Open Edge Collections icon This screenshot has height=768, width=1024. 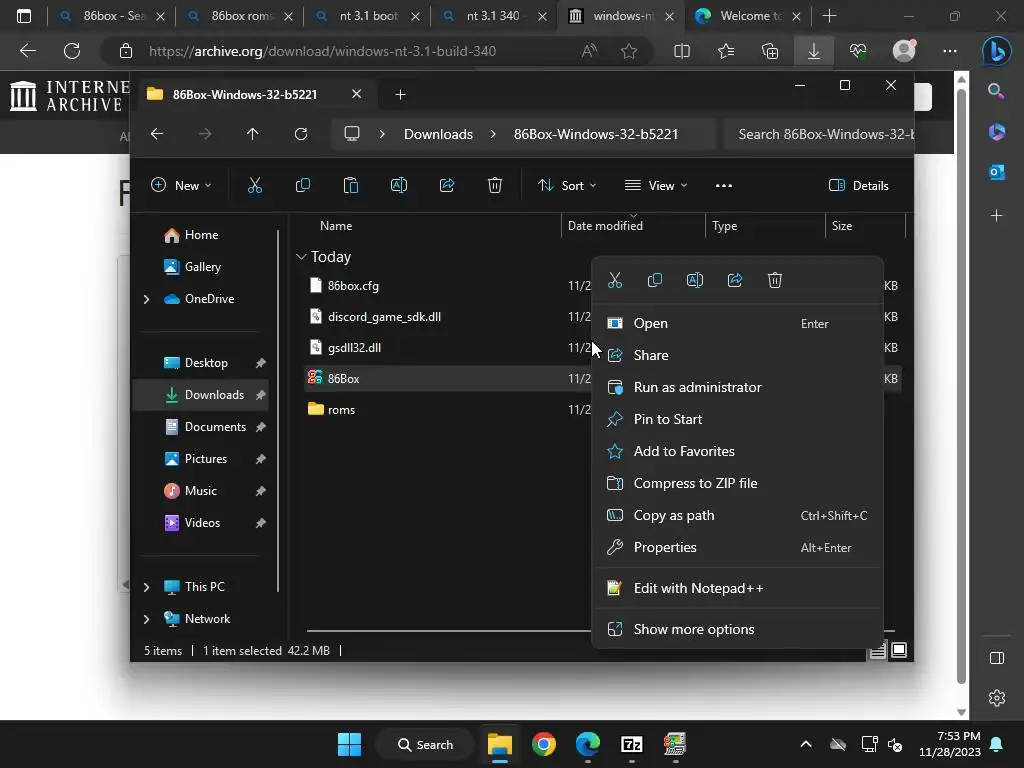[770, 51]
